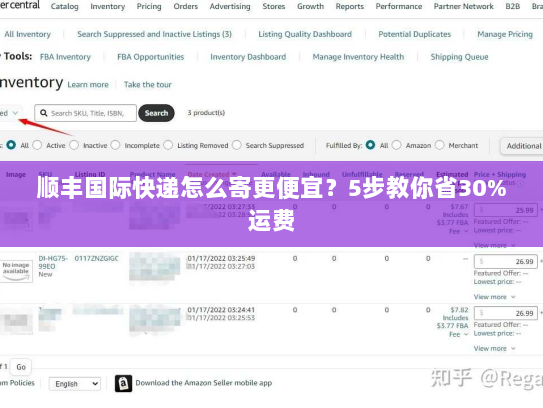
Task: Open Listing Quality Dashboard
Action: click(x=305, y=34)
